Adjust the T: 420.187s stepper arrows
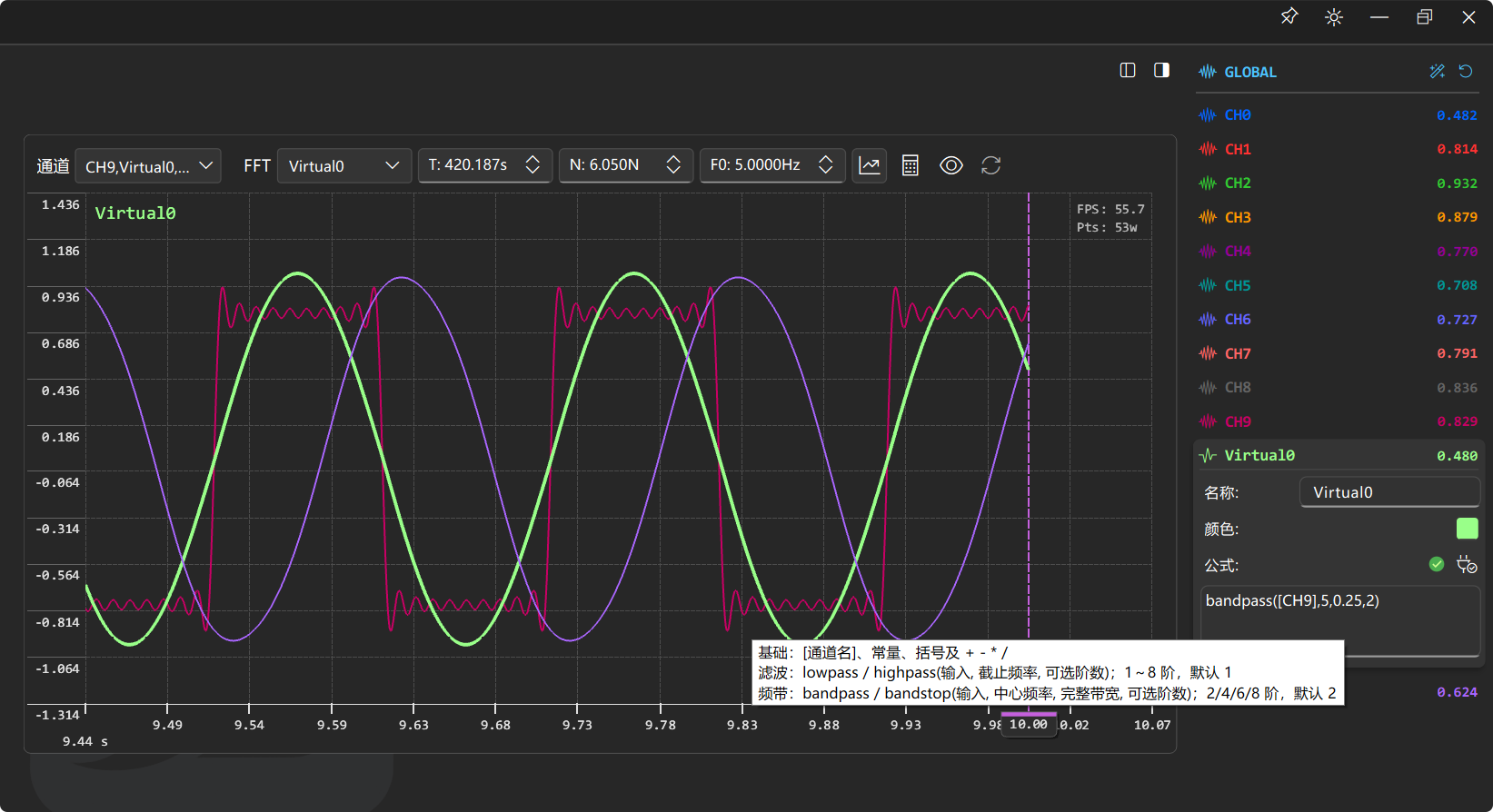 pyautogui.click(x=533, y=165)
